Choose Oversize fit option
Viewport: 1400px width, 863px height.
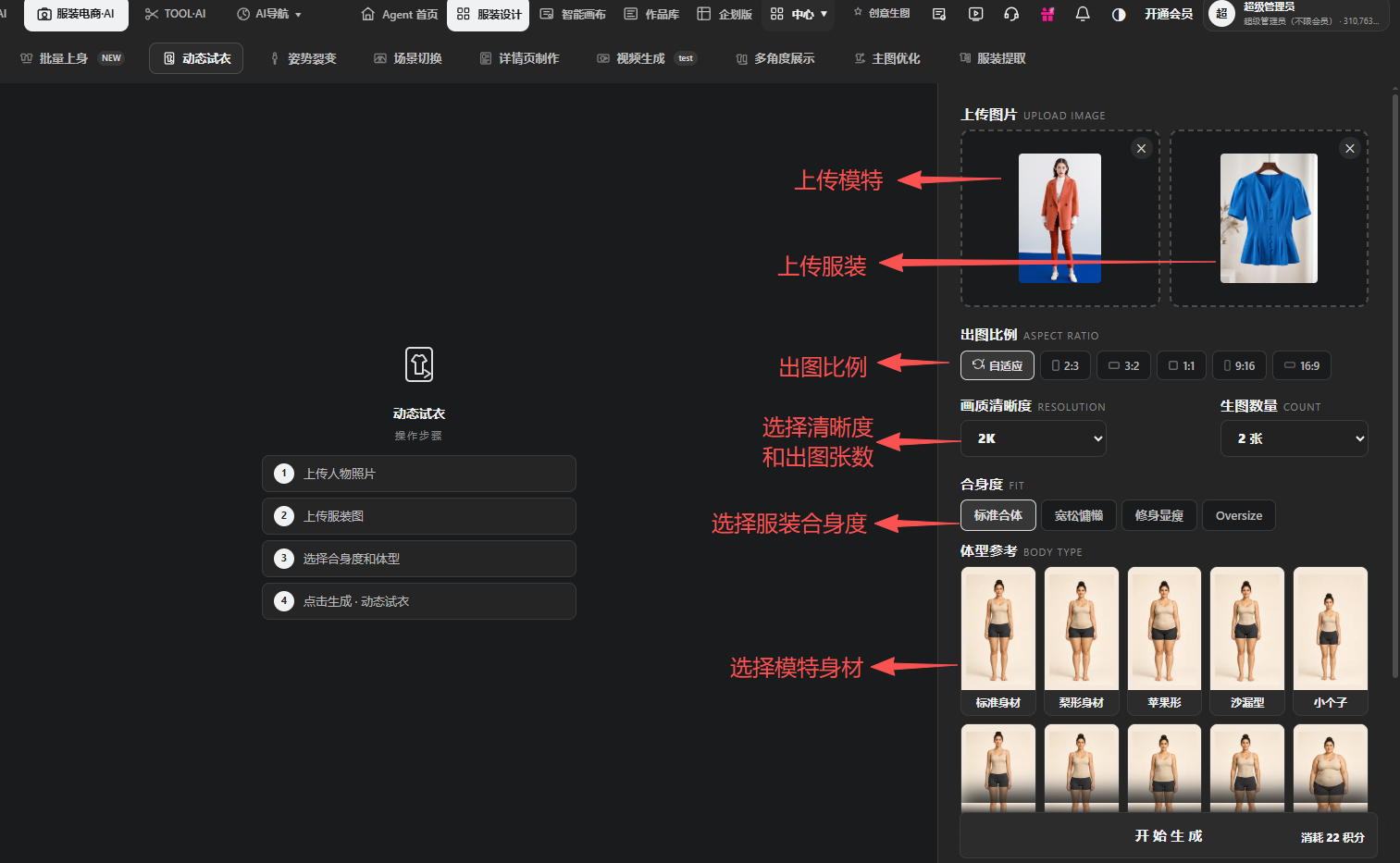pyautogui.click(x=1239, y=515)
